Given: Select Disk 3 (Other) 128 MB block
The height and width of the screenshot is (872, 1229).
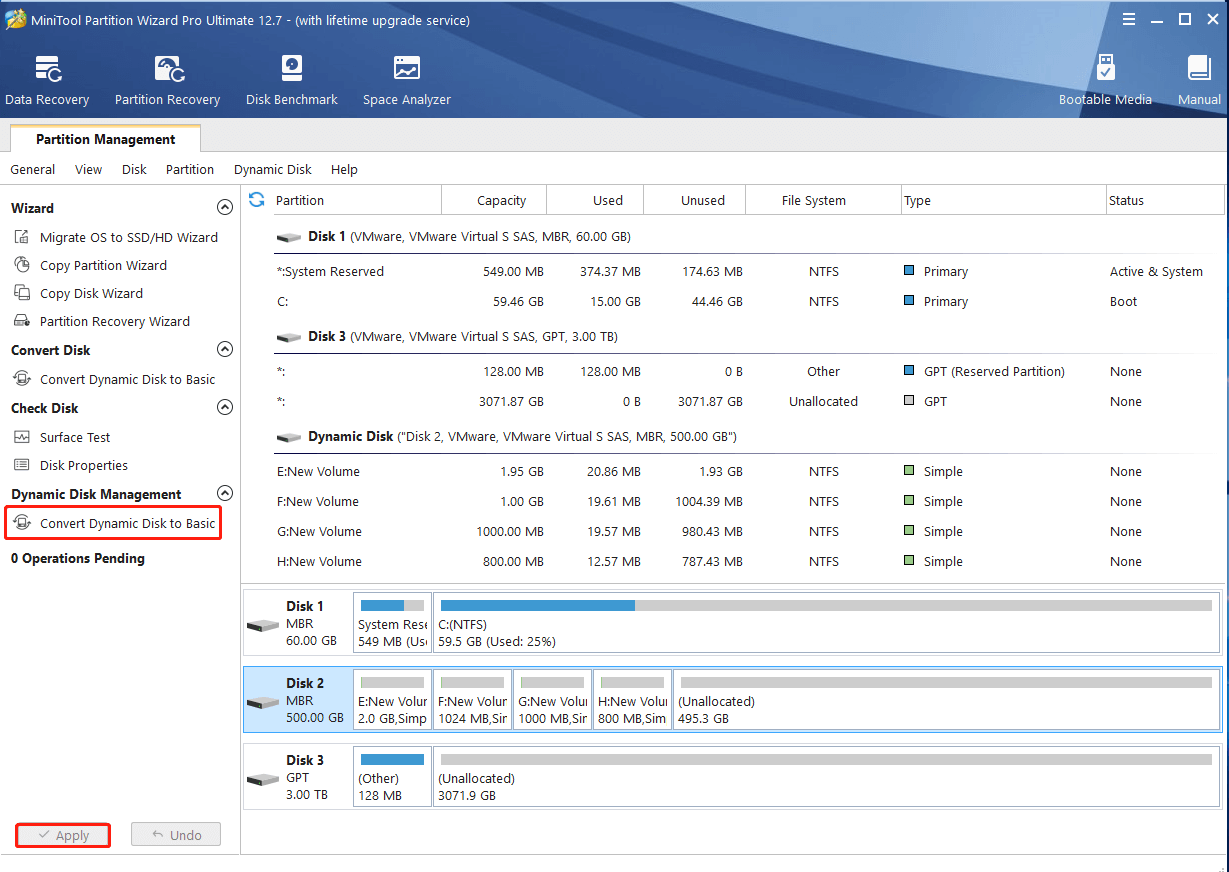Looking at the screenshot, I should pos(392,777).
